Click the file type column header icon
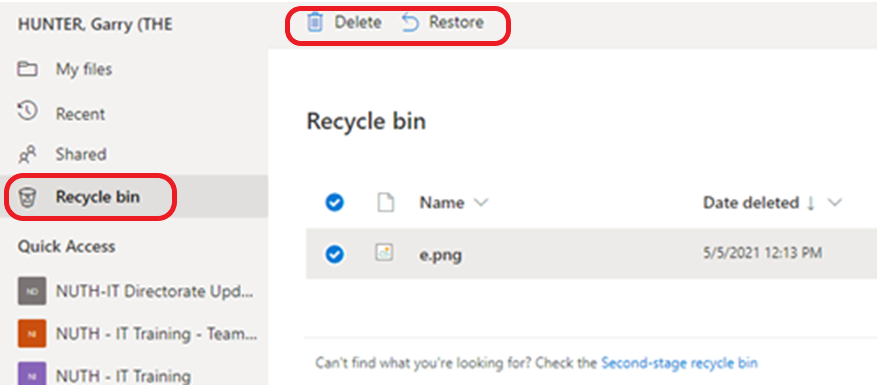Viewport: 892px width, 391px height. [x=386, y=202]
